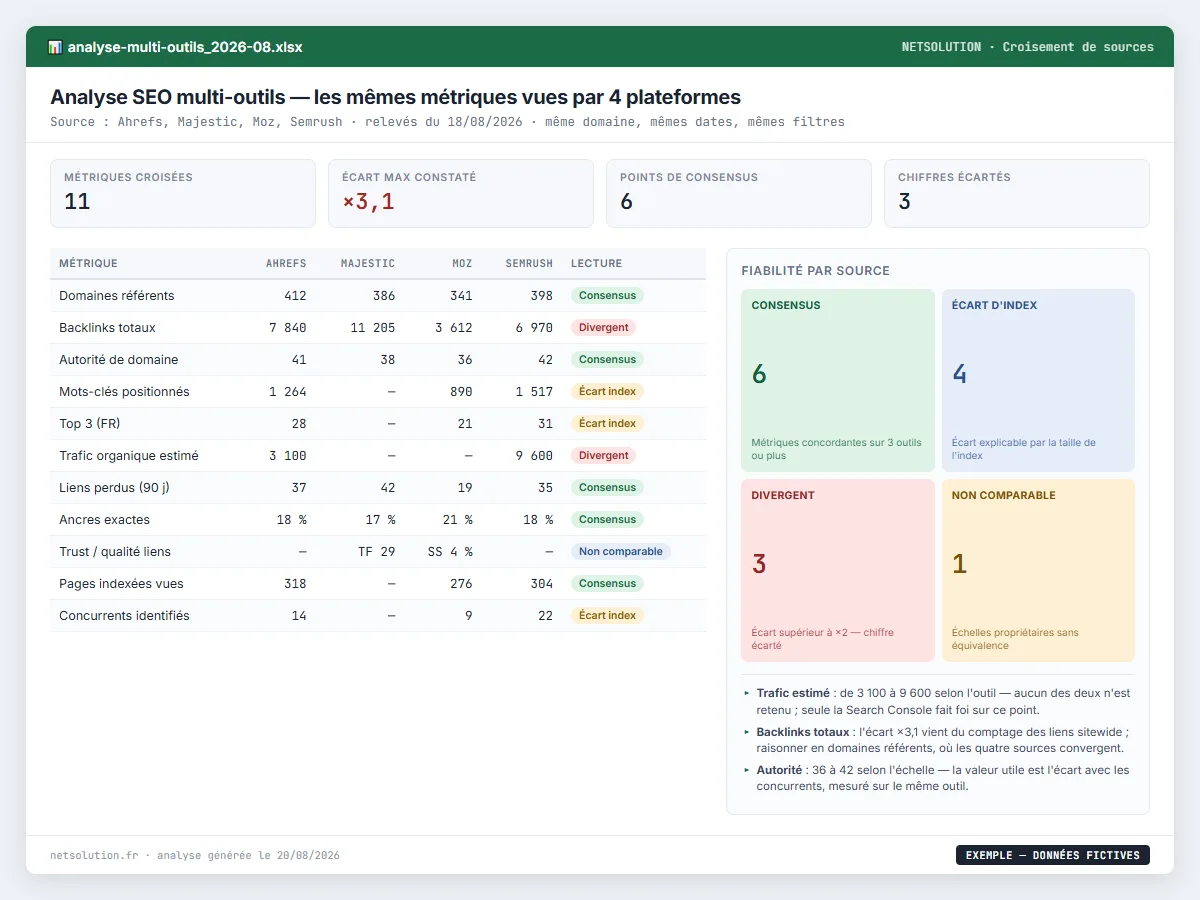Click the Majestic value 11 205

coord(372,328)
